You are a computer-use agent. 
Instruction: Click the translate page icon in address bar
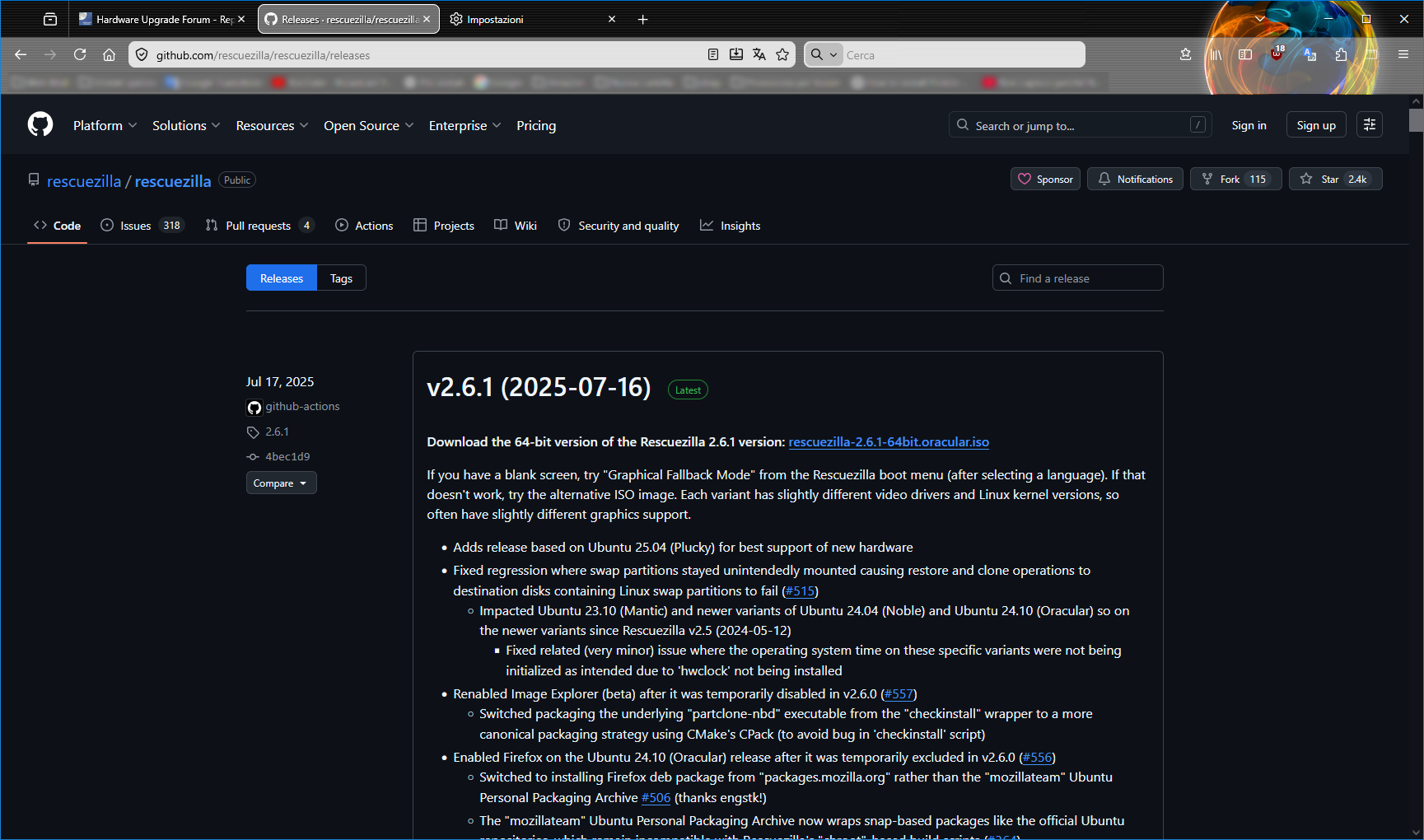[x=759, y=54]
